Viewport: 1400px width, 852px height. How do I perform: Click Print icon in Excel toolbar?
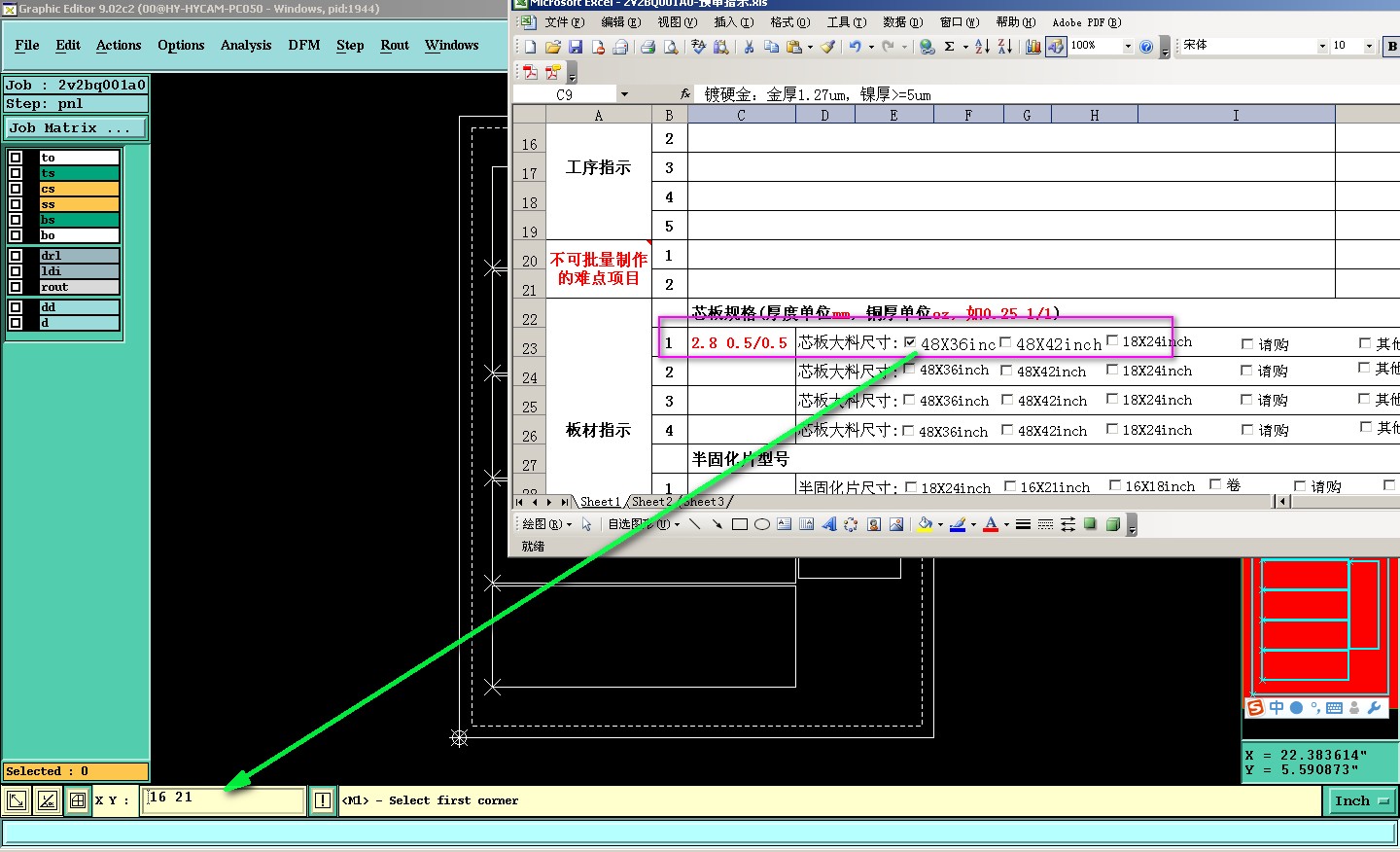647,46
